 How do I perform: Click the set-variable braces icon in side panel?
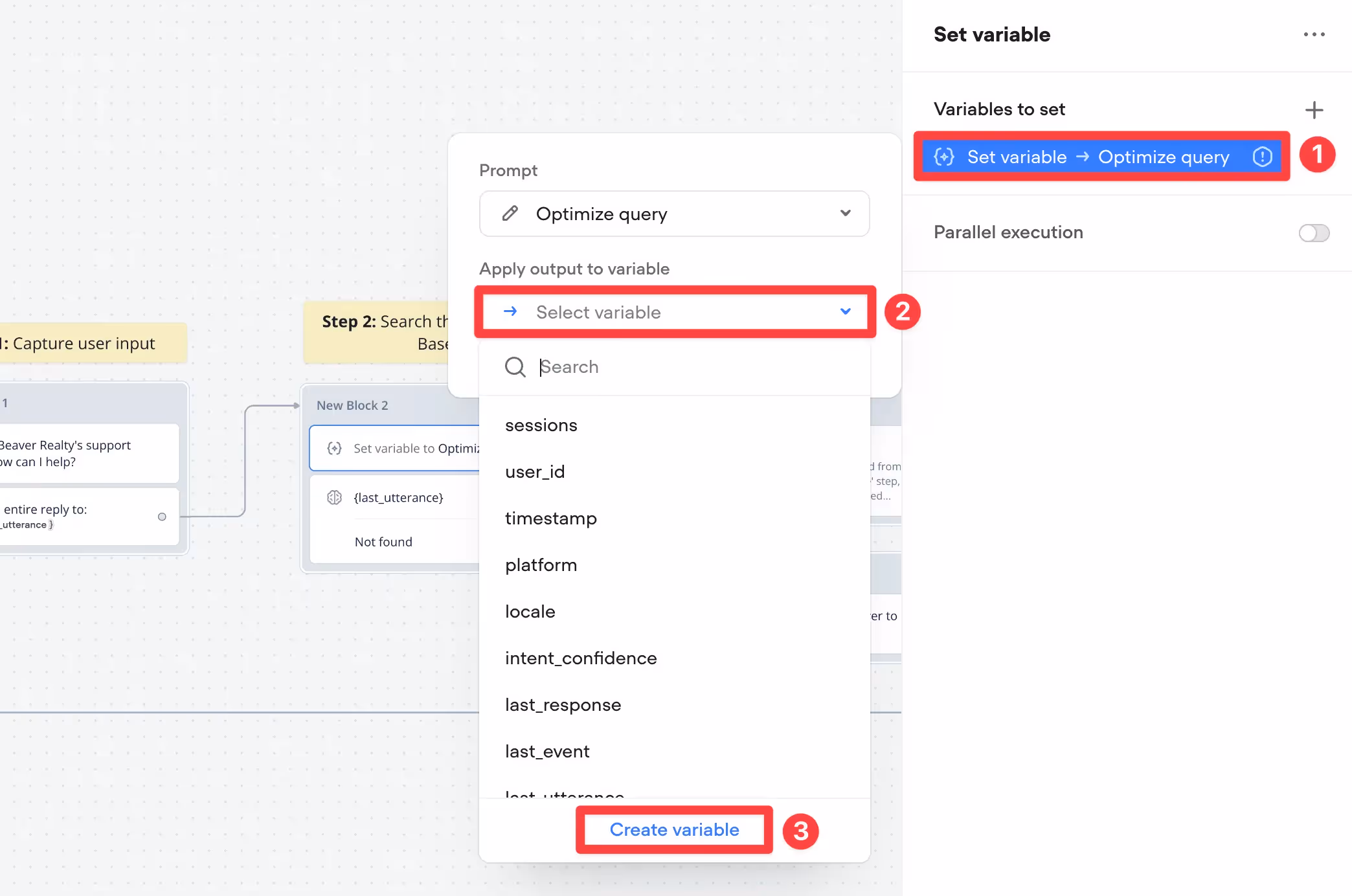point(944,157)
